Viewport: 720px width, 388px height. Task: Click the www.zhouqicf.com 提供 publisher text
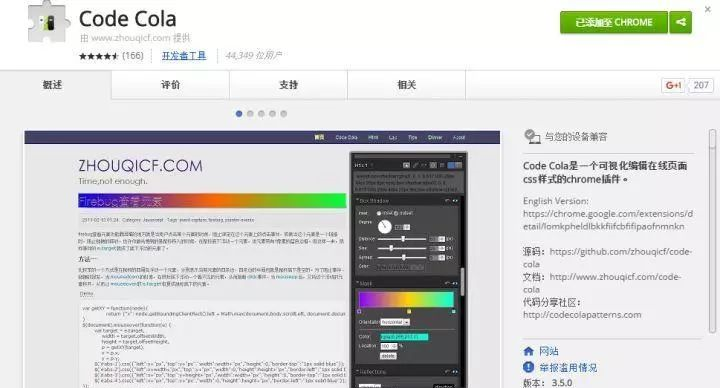click(x=135, y=38)
